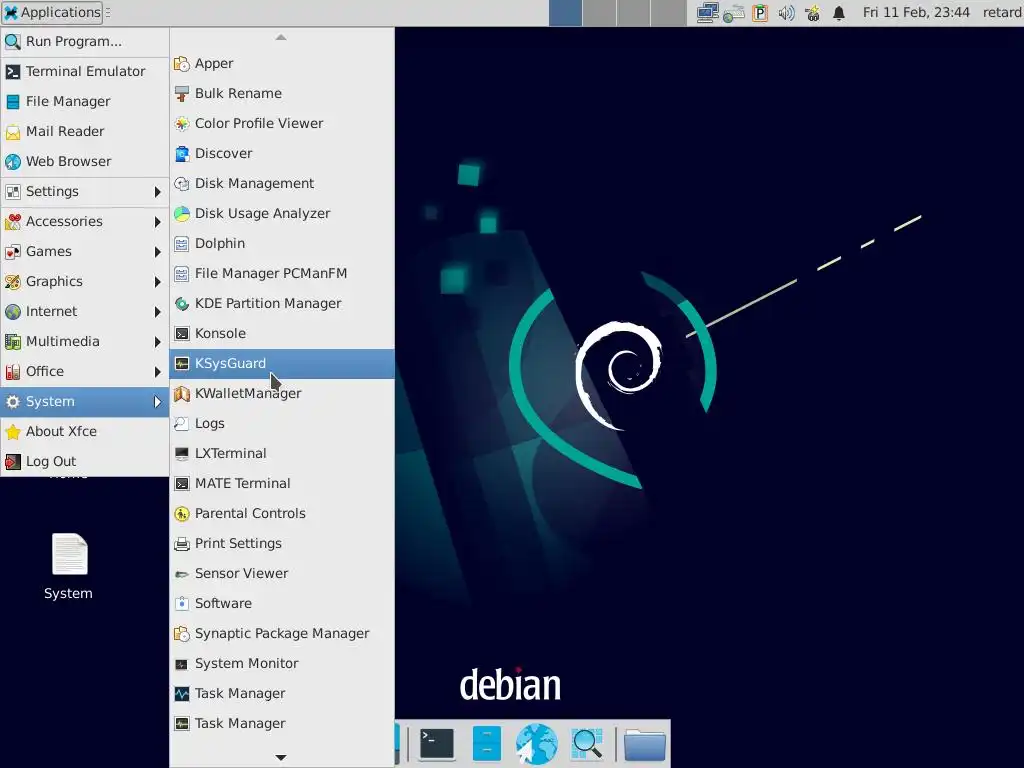Open Terminal Emulator from the Applications menu
This screenshot has width=1024, height=768.
tap(85, 71)
